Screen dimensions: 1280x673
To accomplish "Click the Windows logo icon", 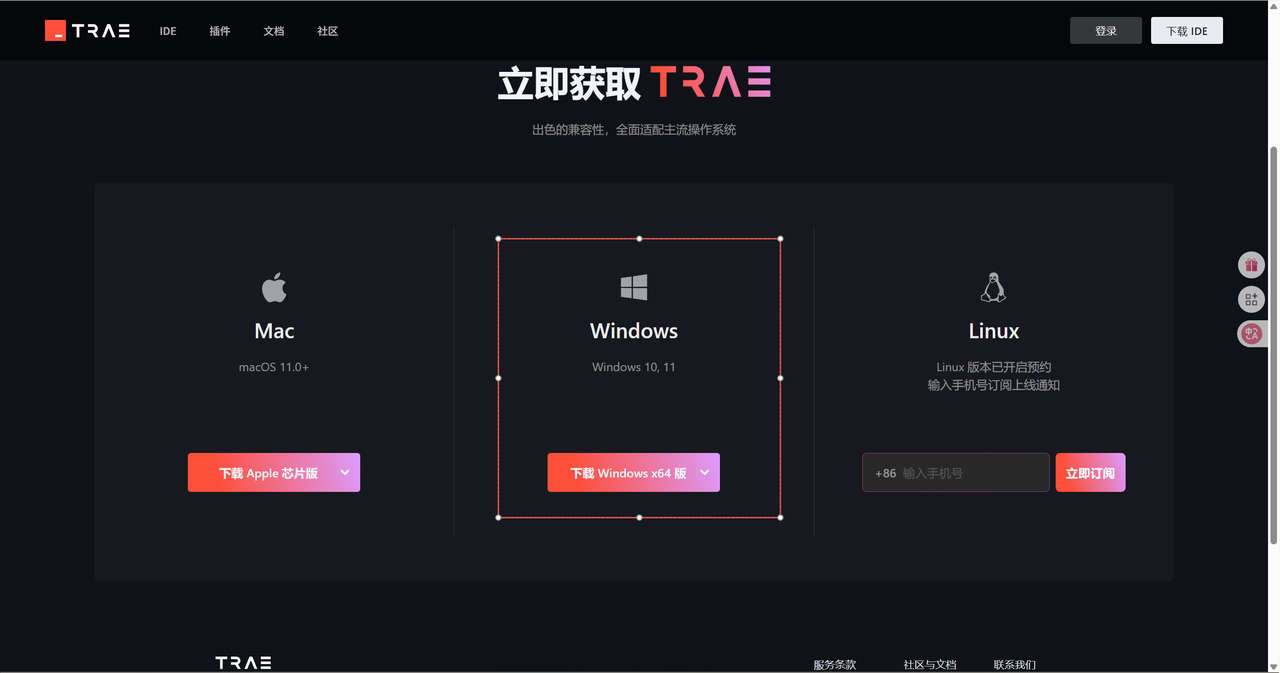I will 634,288.
